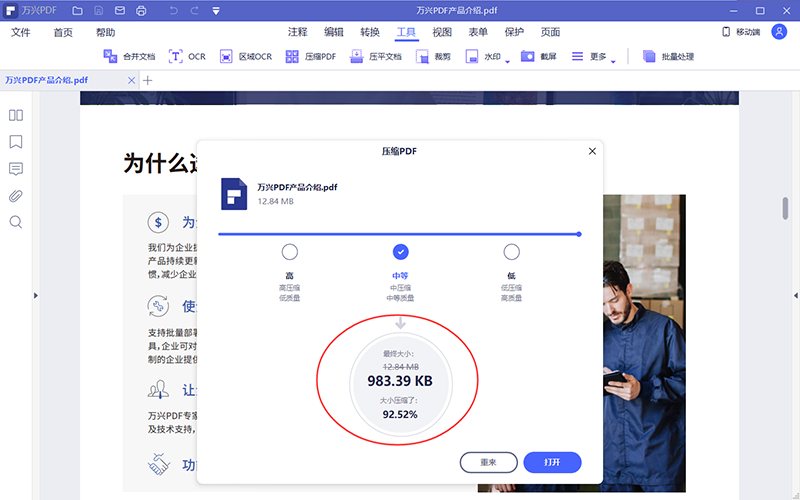This screenshot has width=800, height=500.
Task: Open the 帮助 menu
Action: point(106,33)
